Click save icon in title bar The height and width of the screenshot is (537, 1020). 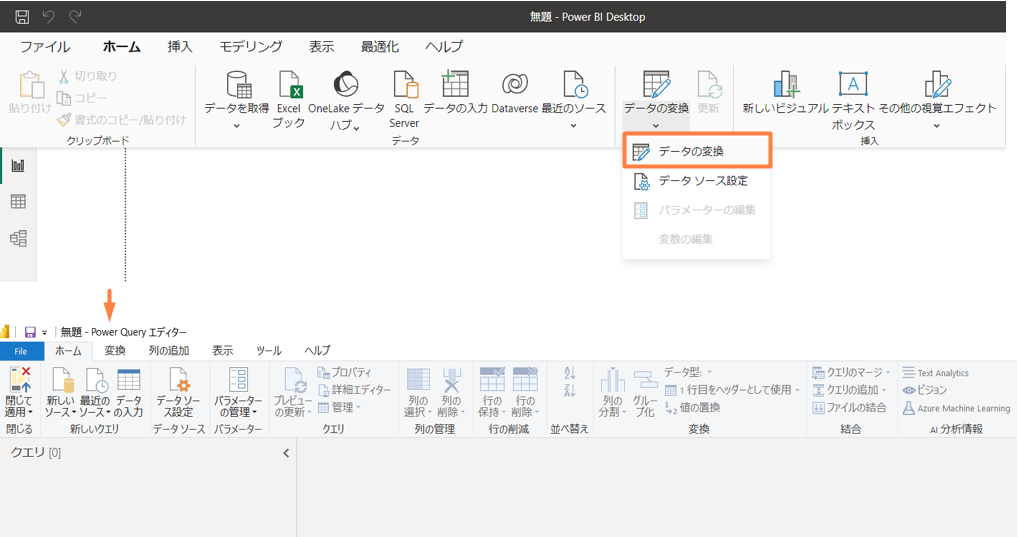[x=22, y=17]
